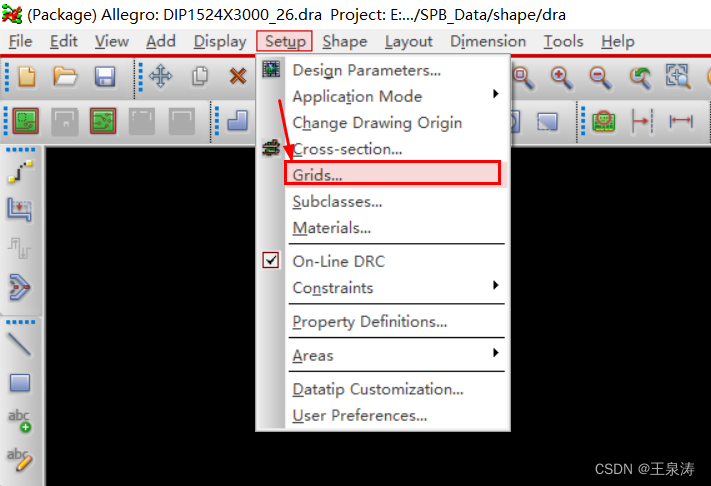
Task: Click the Delete tool (orange X)
Action: (238, 76)
